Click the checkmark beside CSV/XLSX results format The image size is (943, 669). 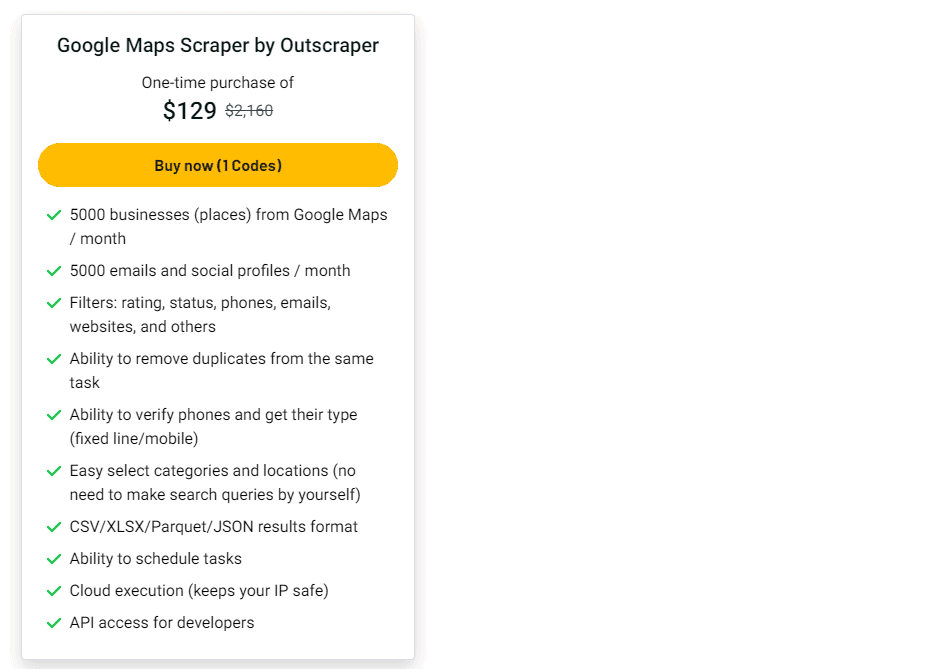(x=55, y=527)
